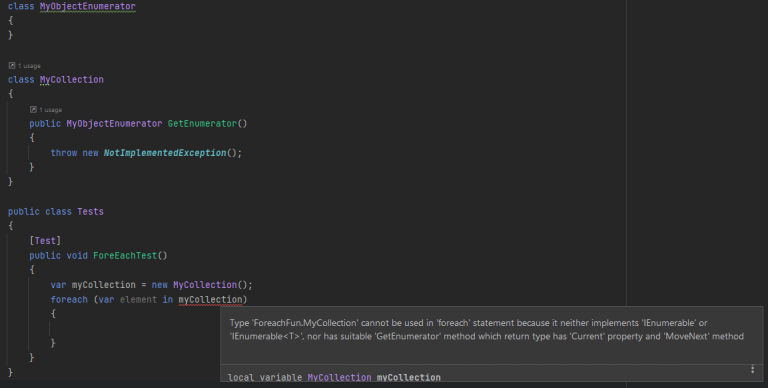The height and width of the screenshot is (388, 768).
Task: Click the error message text in tooltip
Action: coord(487,330)
